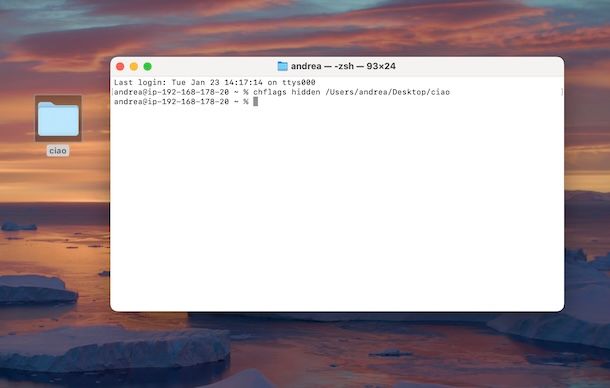Viewport: 610px width, 388px height.
Task: Click the second andrea@ip-192-168-178-20 prompt
Action: click(x=172, y=102)
